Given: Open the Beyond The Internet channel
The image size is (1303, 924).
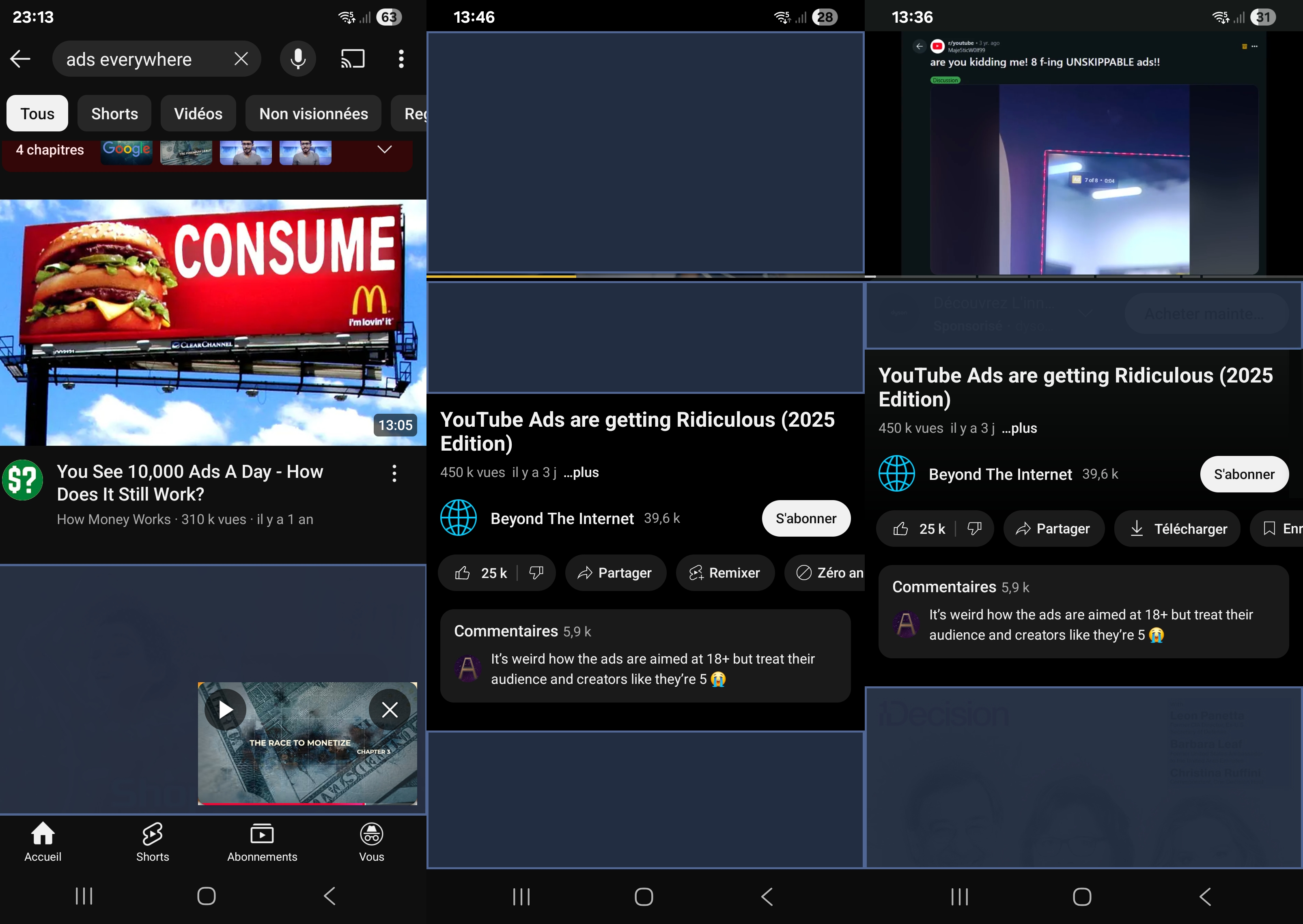Looking at the screenshot, I should [562, 518].
